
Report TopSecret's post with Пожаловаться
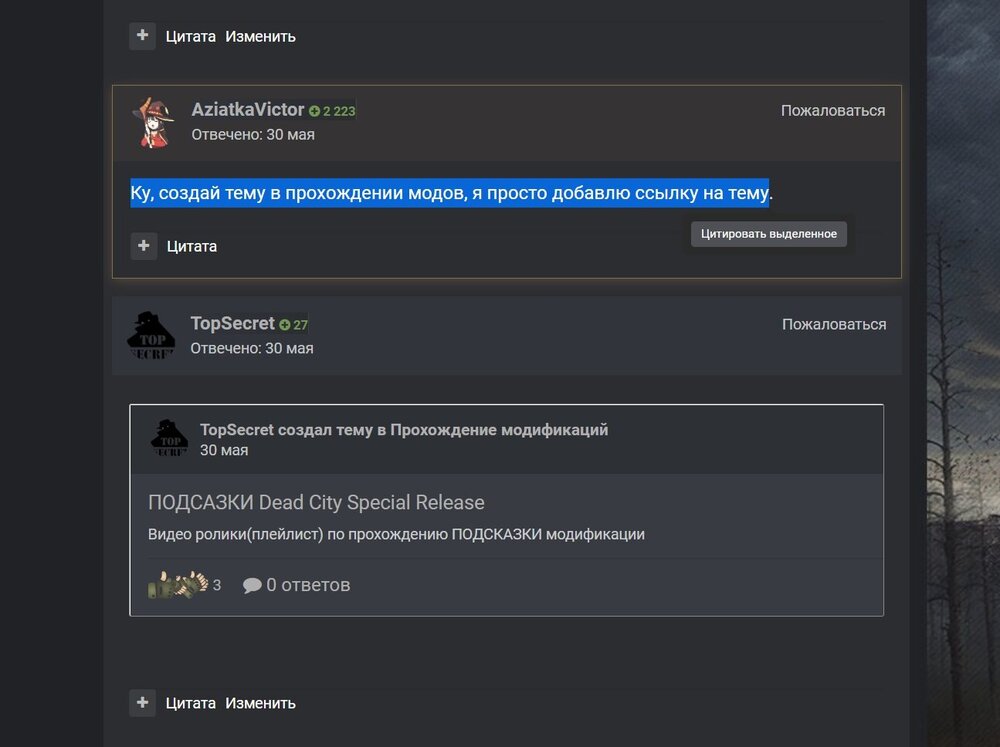[834, 324]
